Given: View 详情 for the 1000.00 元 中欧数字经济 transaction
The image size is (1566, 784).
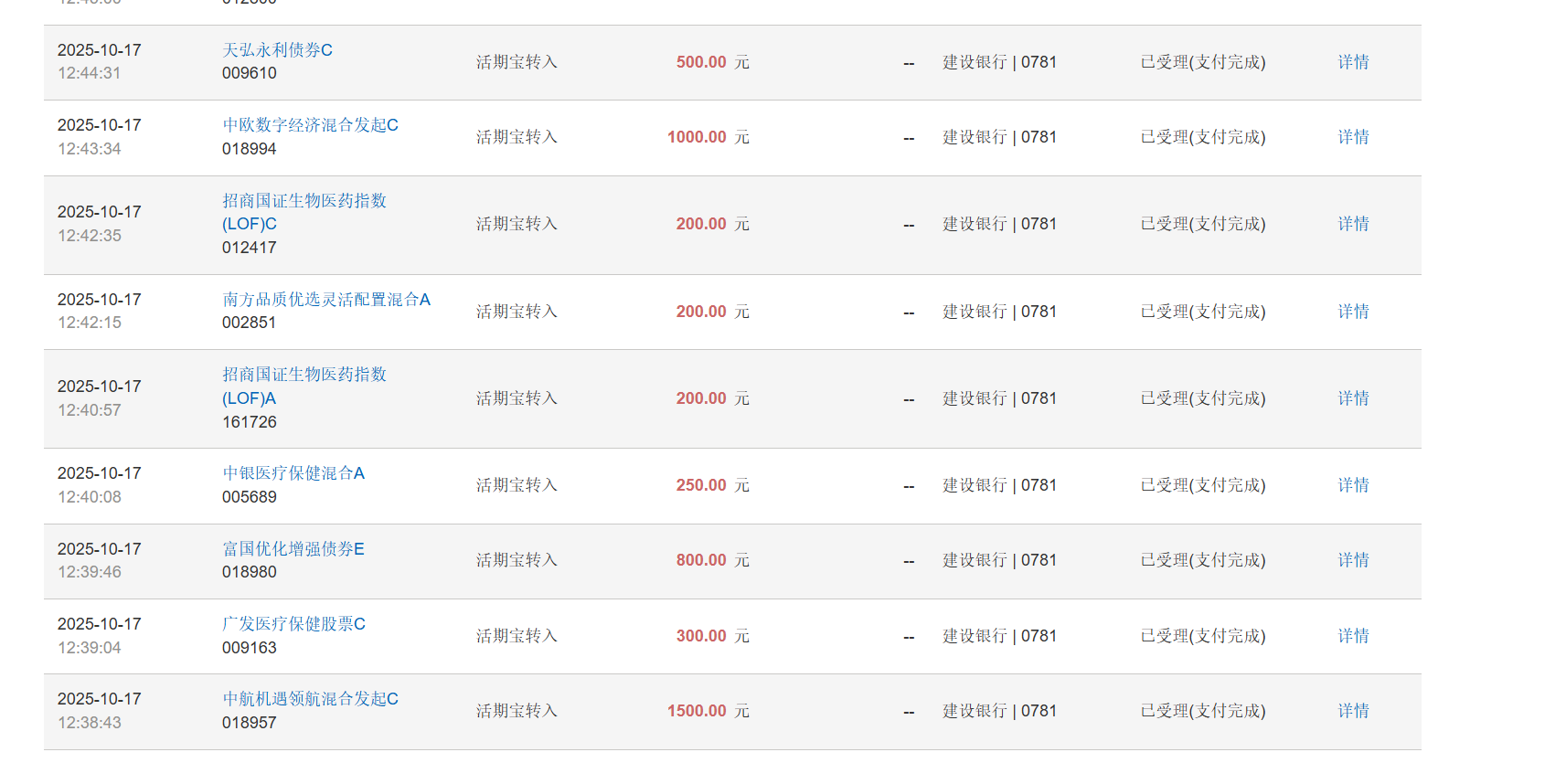Looking at the screenshot, I should click(1353, 137).
